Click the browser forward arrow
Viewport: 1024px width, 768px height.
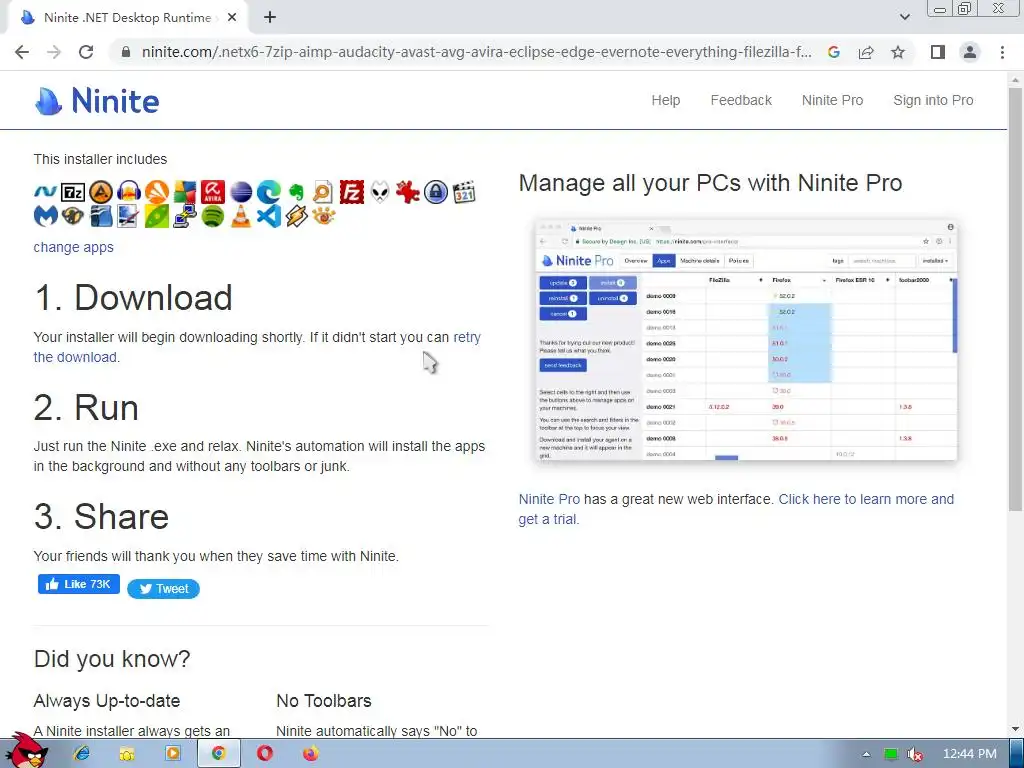tap(54, 52)
